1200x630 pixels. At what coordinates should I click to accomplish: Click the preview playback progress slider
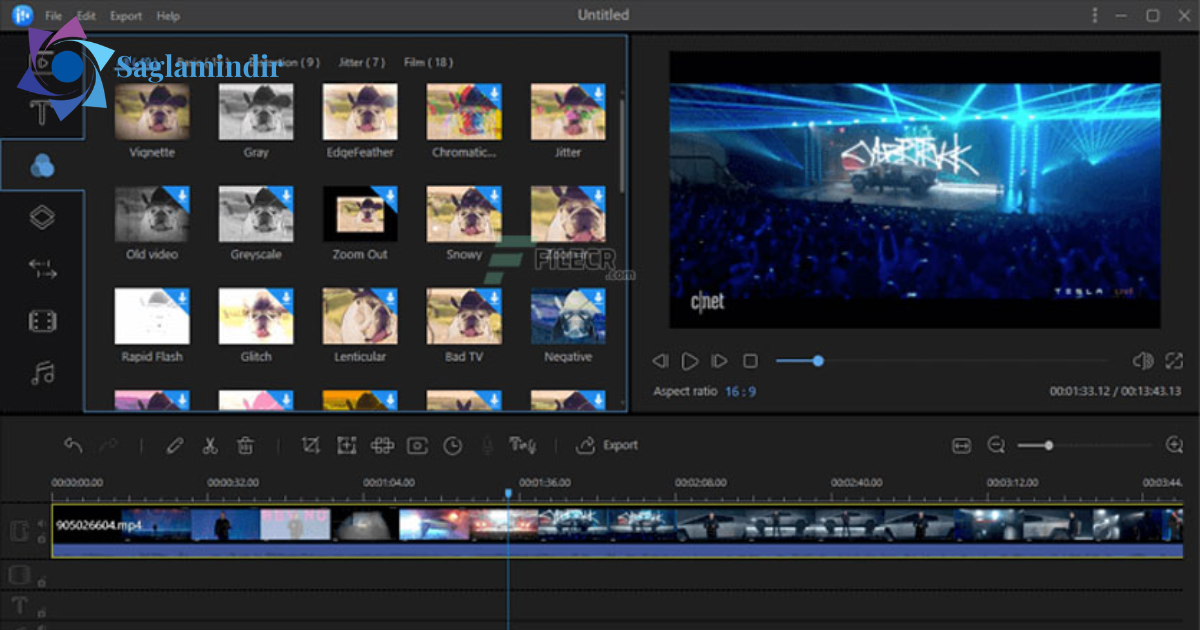(x=942, y=360)
